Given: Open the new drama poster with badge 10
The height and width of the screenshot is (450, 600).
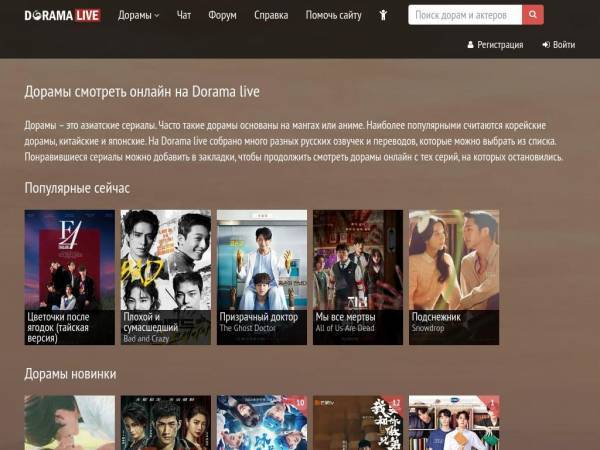Looking at the screenshot, I should (x=262, y=422).
